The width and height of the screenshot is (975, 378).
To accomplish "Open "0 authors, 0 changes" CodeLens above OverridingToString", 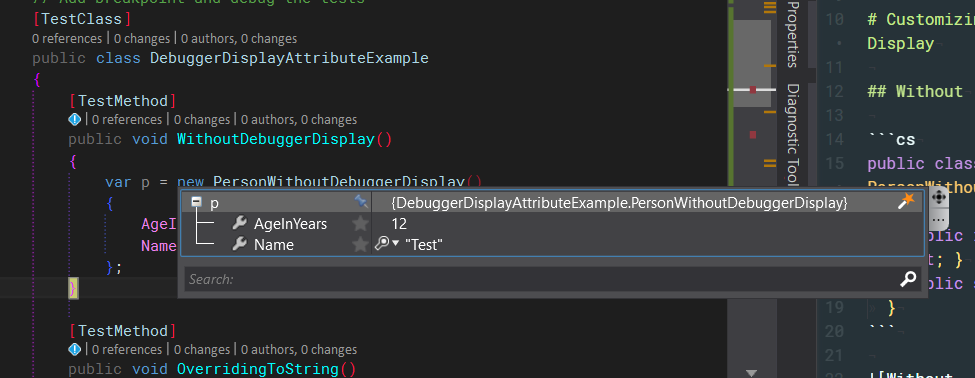I will coord(299,349).
